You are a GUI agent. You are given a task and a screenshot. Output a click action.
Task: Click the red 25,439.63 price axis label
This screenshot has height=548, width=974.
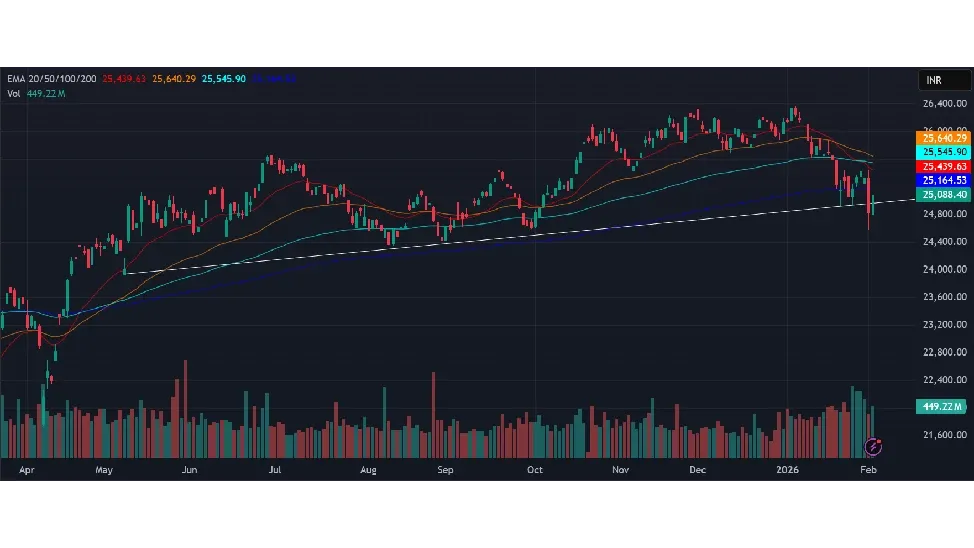click(x=943, y=166)
